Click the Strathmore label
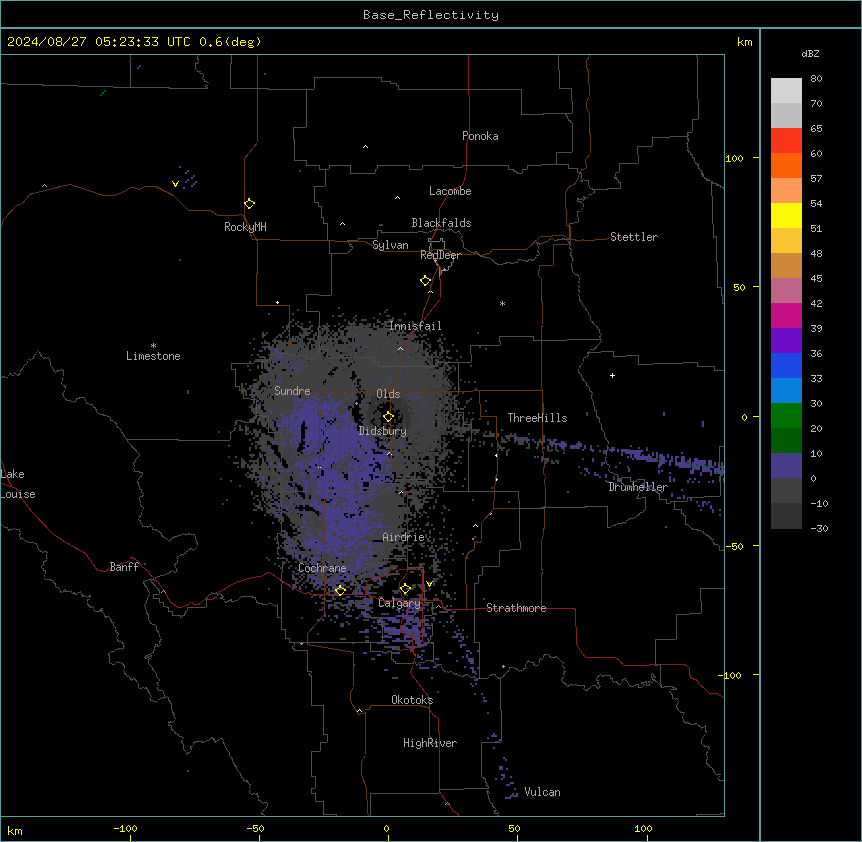The image size is (862, 842). click(516, 608)
